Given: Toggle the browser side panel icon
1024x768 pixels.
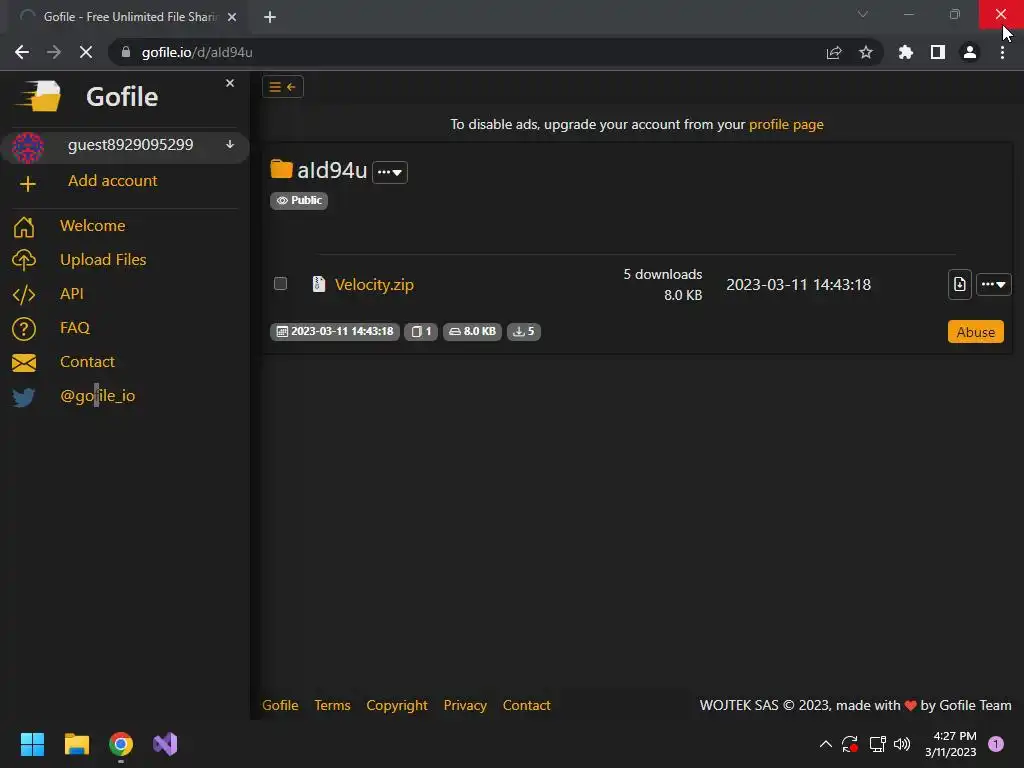Looking at the screenshot, I should coord(938,52).
